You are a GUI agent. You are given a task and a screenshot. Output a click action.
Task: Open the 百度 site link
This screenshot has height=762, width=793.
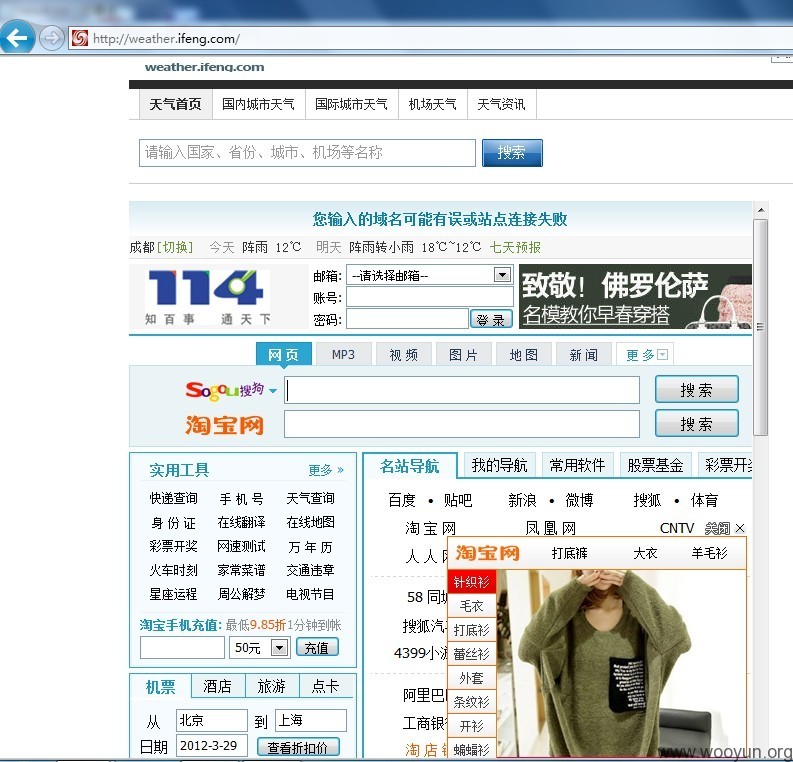pyautogui.click(x=402, y=500)
